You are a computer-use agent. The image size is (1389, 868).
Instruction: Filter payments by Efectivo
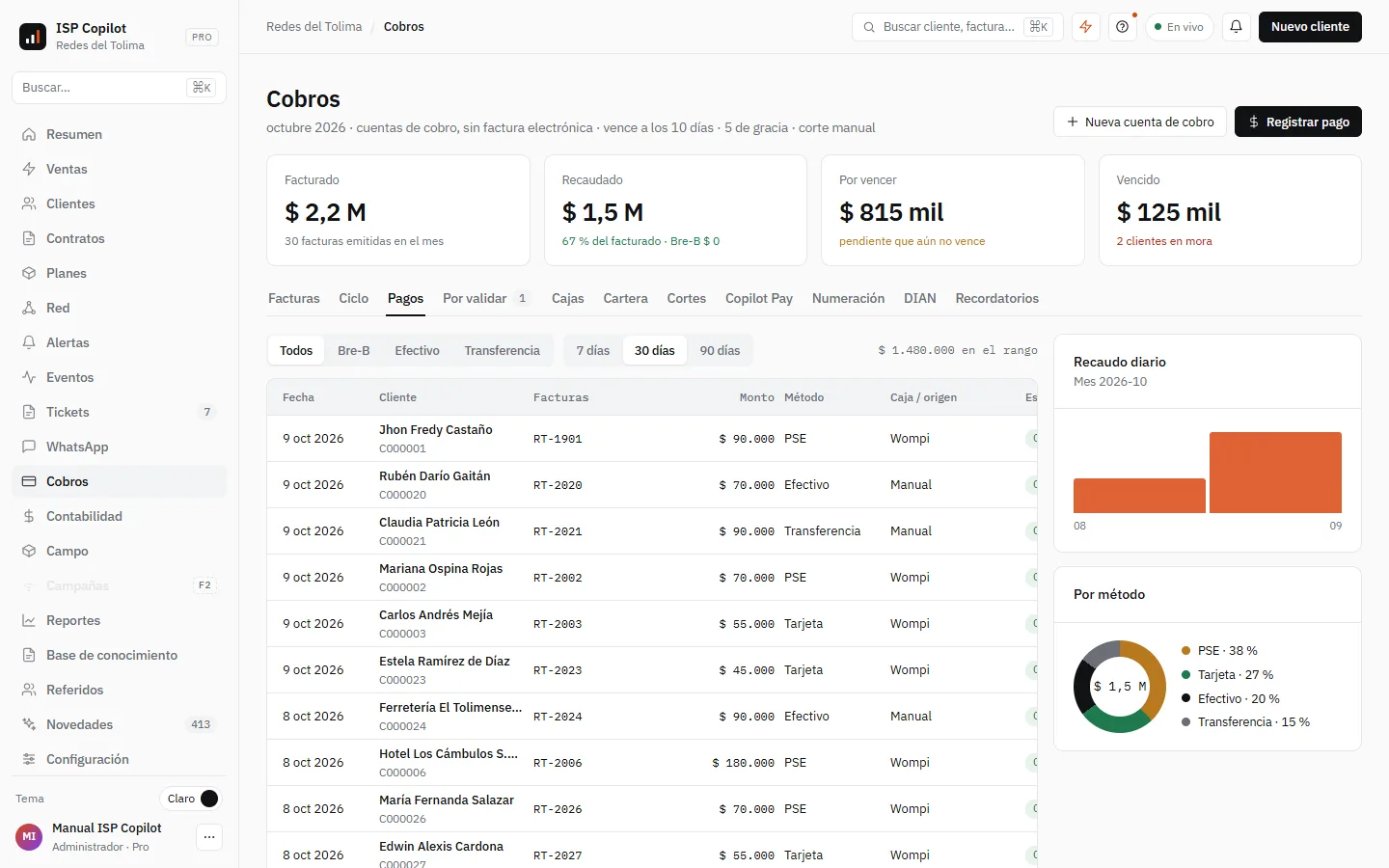417,350
